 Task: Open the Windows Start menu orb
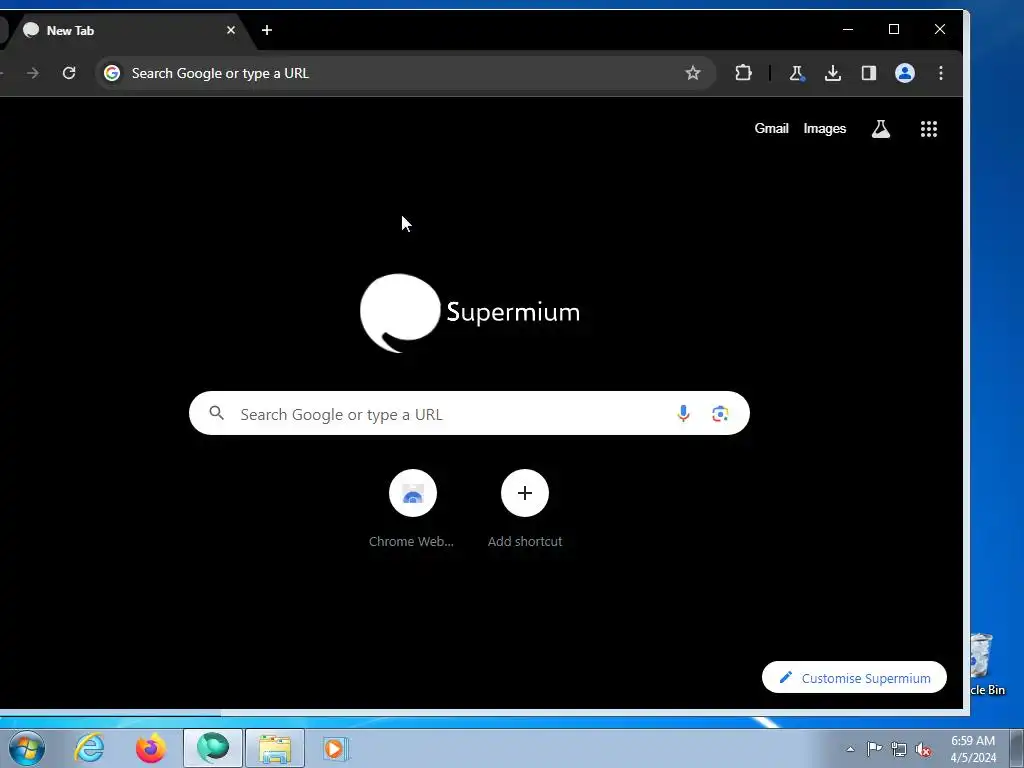coord(27,748)
